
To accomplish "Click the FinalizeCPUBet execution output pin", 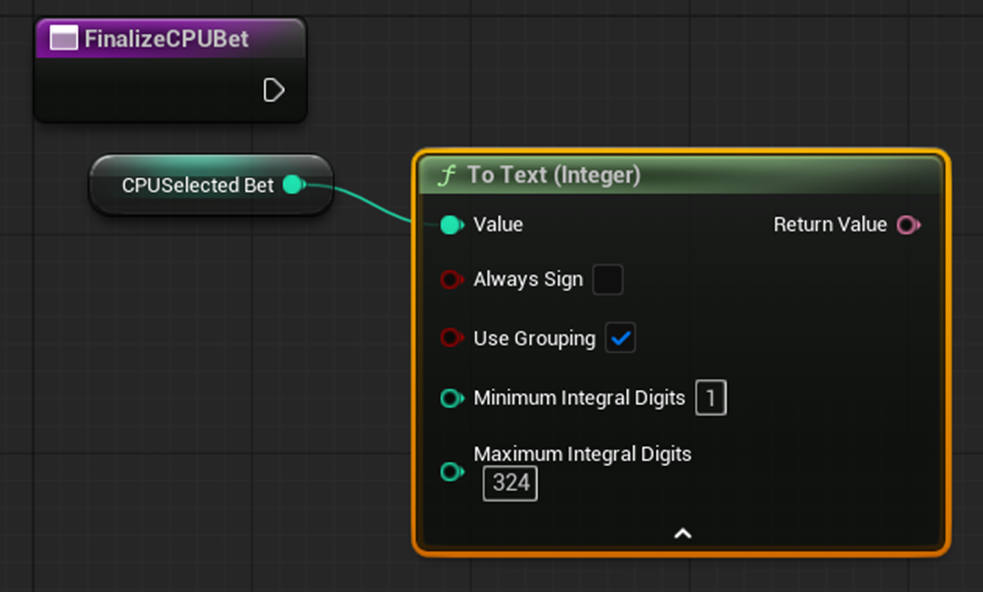I will tap(273, 91).
